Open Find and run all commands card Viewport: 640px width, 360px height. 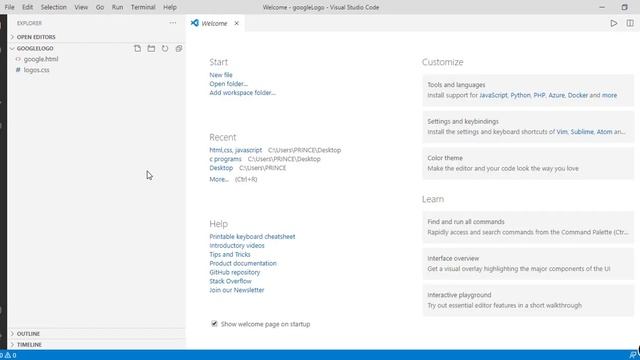[x=528, y=227]
